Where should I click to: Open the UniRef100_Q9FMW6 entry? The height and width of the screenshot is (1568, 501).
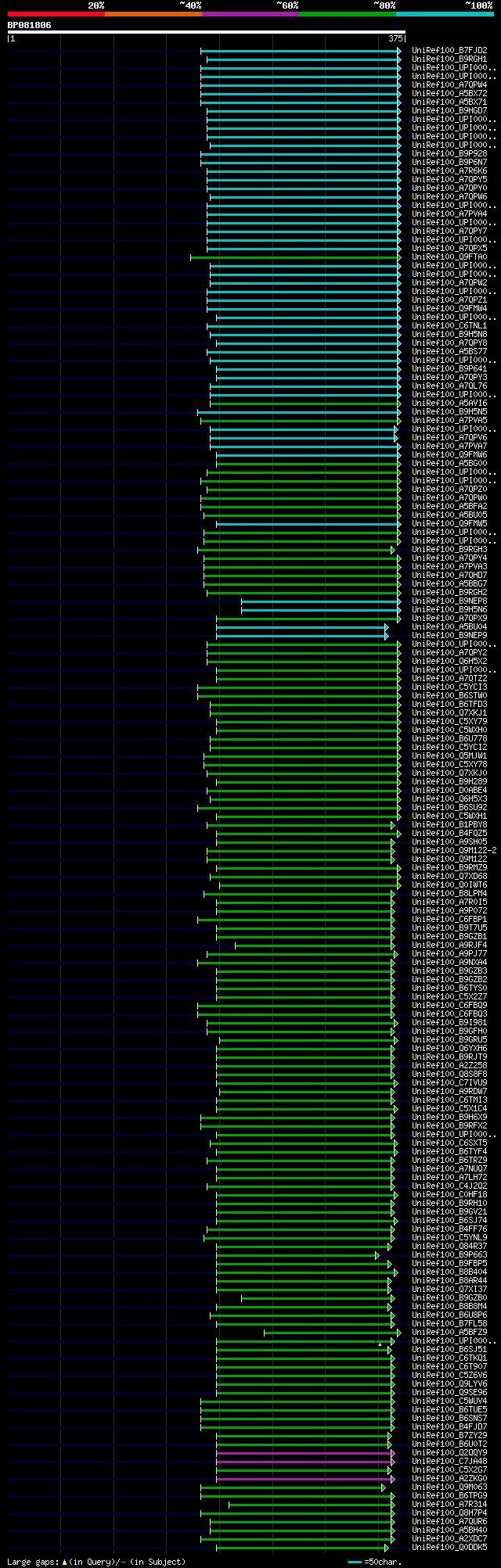coord(449,454)
